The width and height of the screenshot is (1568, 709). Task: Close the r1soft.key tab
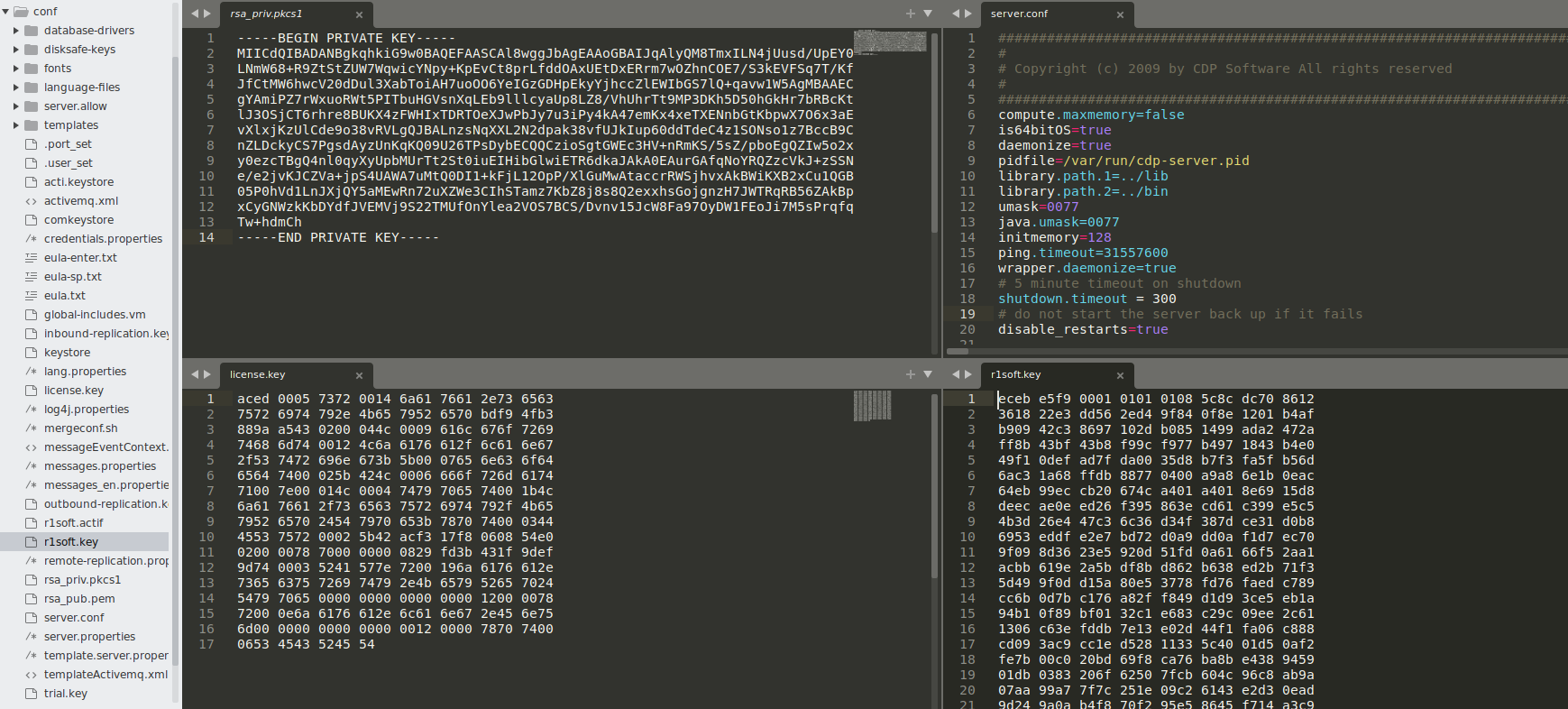coord(1120,375)
